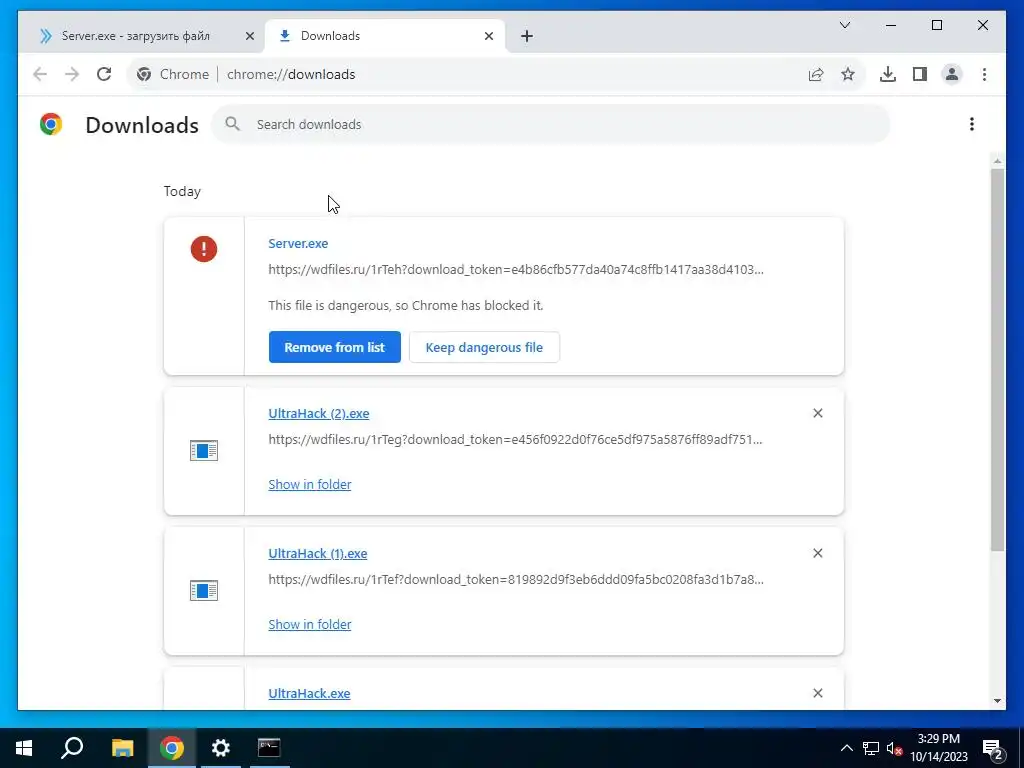Click the 'This file is dangerous' message
Screen dimensions: 1024x768
pyautogui.click(x=406, y=305)
